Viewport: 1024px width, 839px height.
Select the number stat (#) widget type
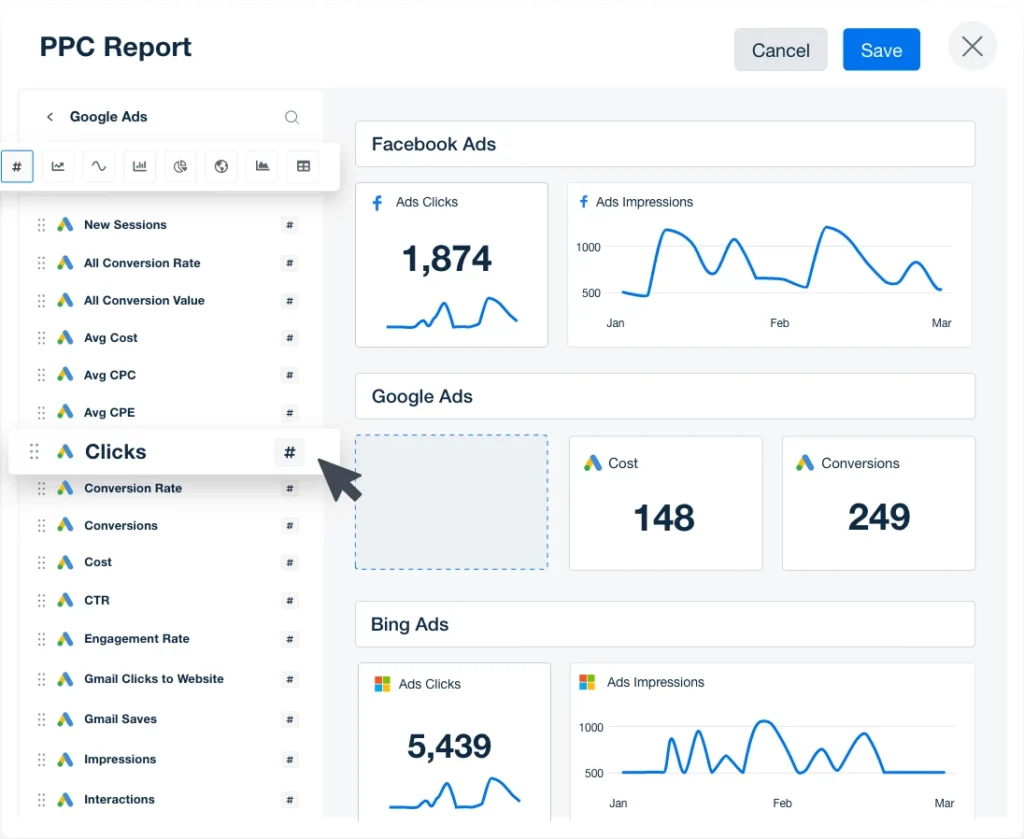click(x=17, y=166)
